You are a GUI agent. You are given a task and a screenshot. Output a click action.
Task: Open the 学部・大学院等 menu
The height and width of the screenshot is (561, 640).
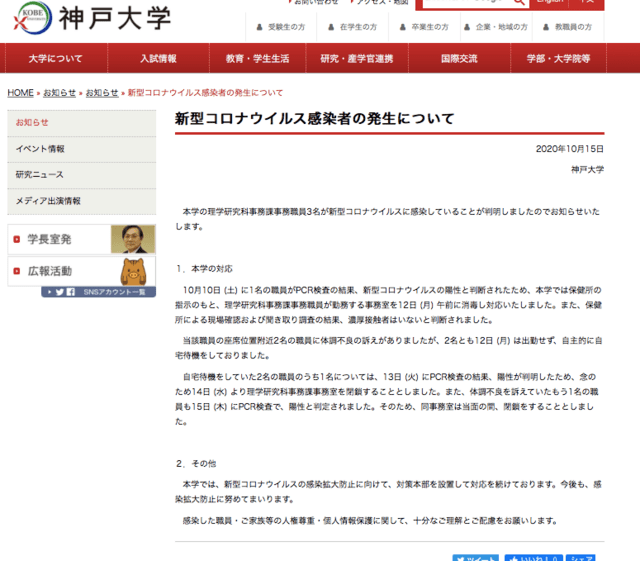point(558,58)
